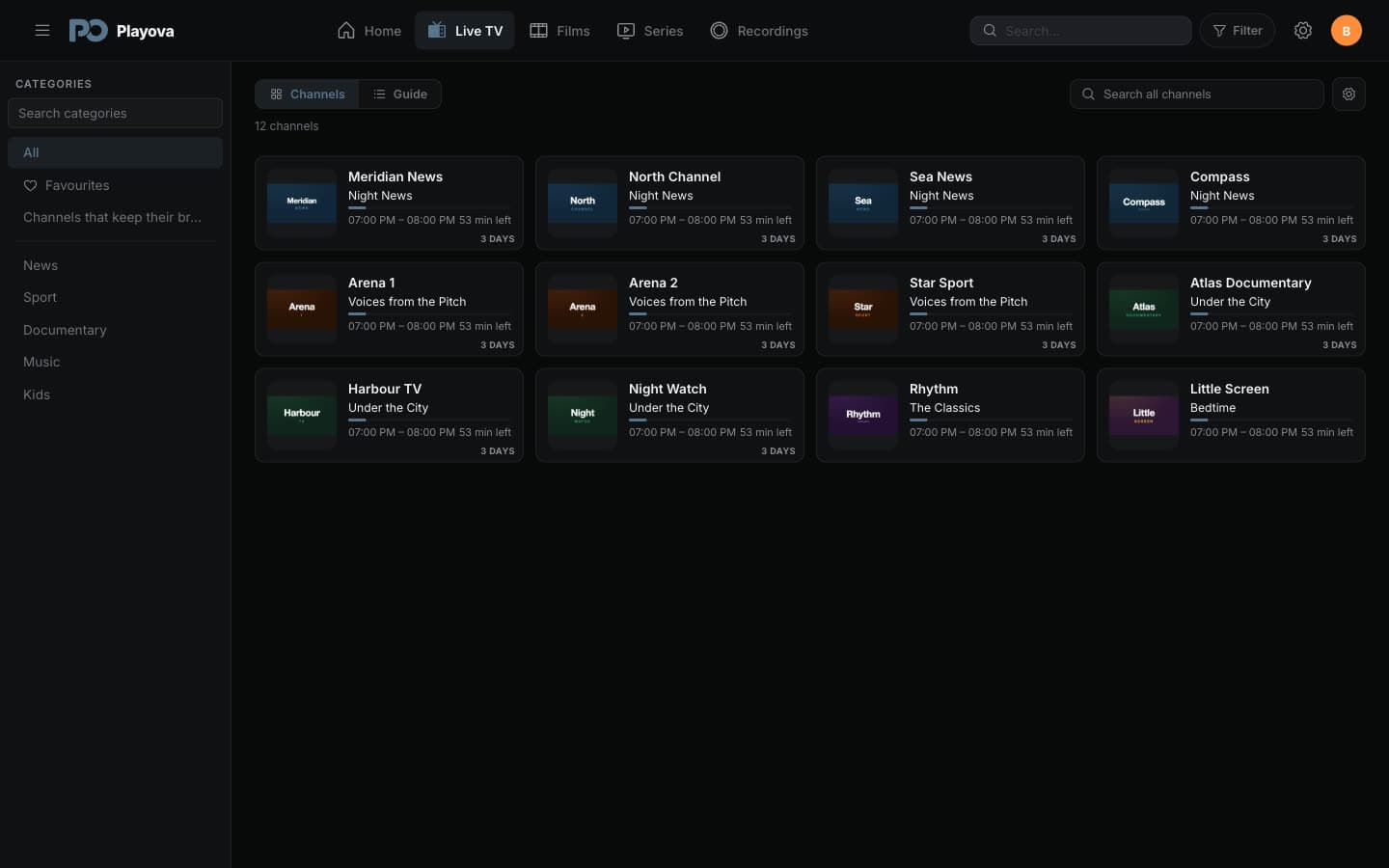Click the Little Screen programme title 'Bedtime'
1389x868 pixels.
[1212, 408]
